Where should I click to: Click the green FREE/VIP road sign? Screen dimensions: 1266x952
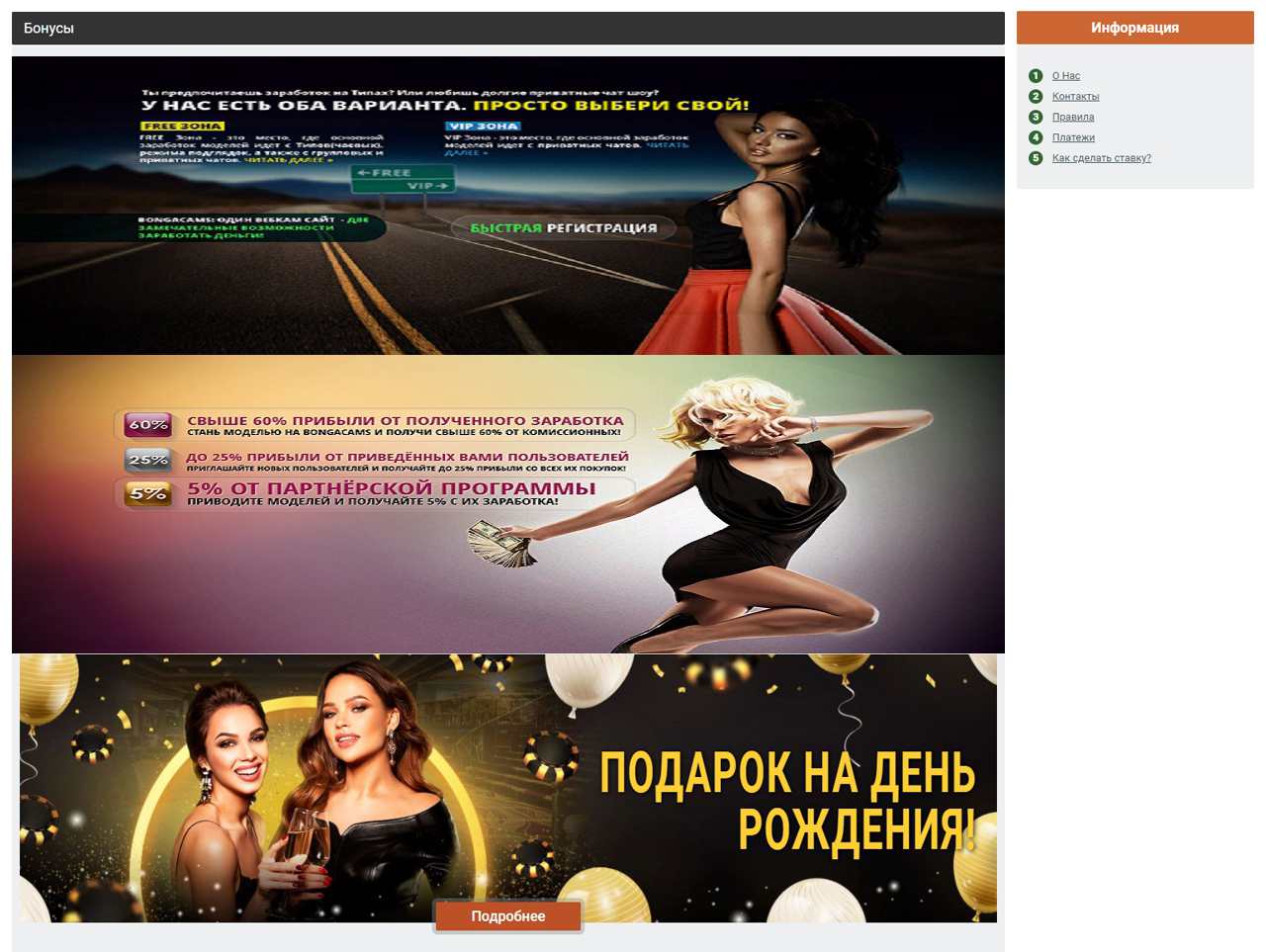tap(403, 179)
